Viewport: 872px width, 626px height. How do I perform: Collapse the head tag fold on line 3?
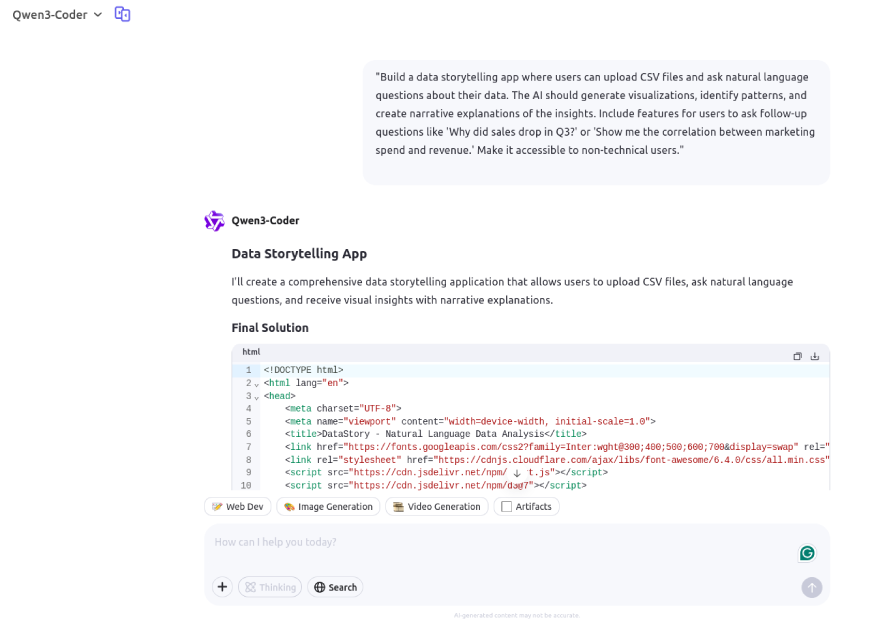[x=256, y=398]
